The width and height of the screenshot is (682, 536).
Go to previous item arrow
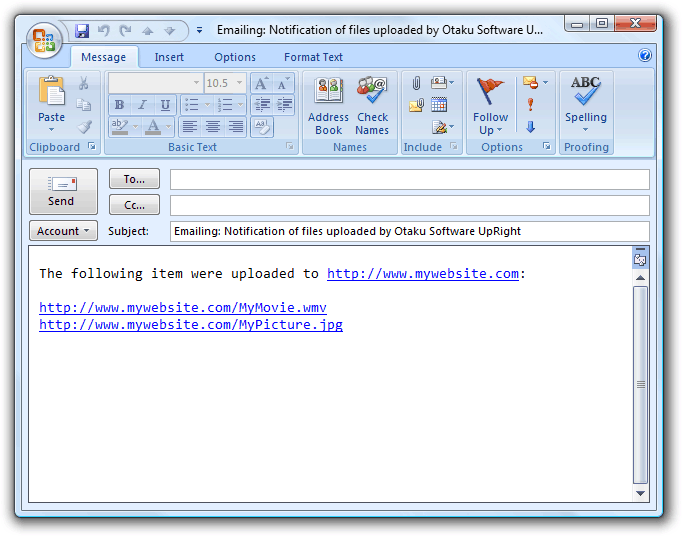coord(148,31)
